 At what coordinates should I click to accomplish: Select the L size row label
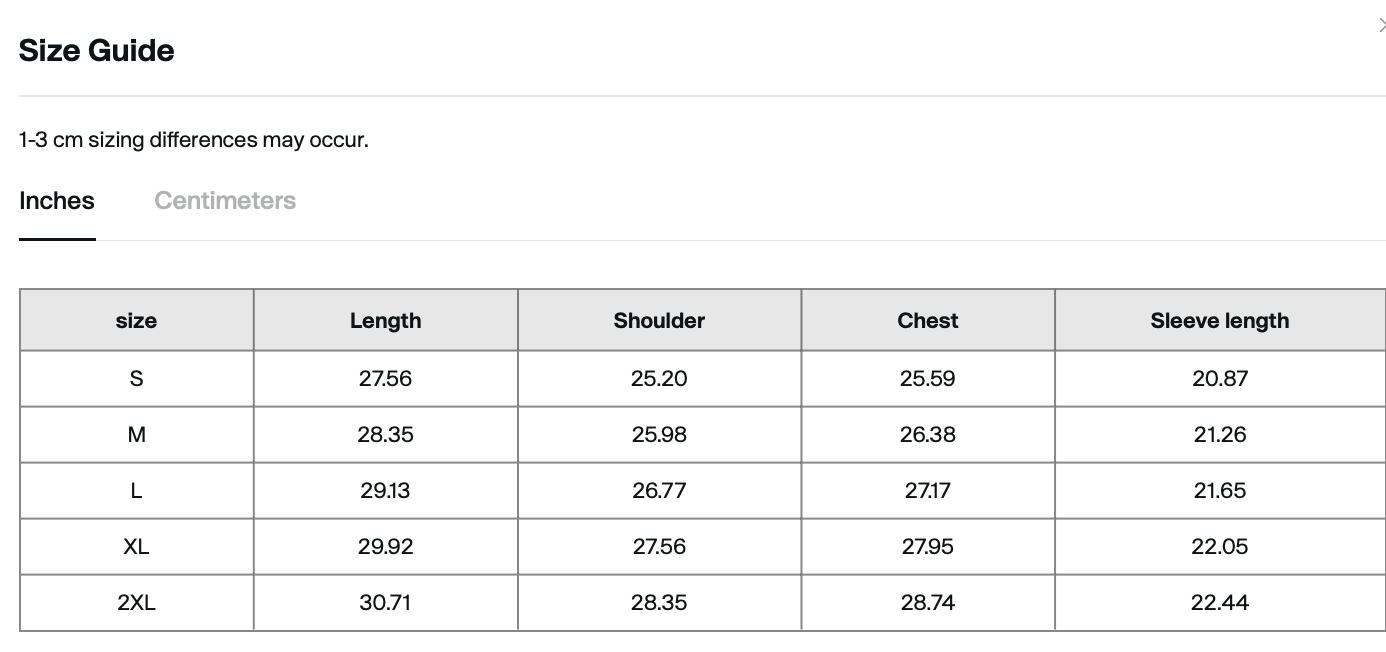point(137,490)
